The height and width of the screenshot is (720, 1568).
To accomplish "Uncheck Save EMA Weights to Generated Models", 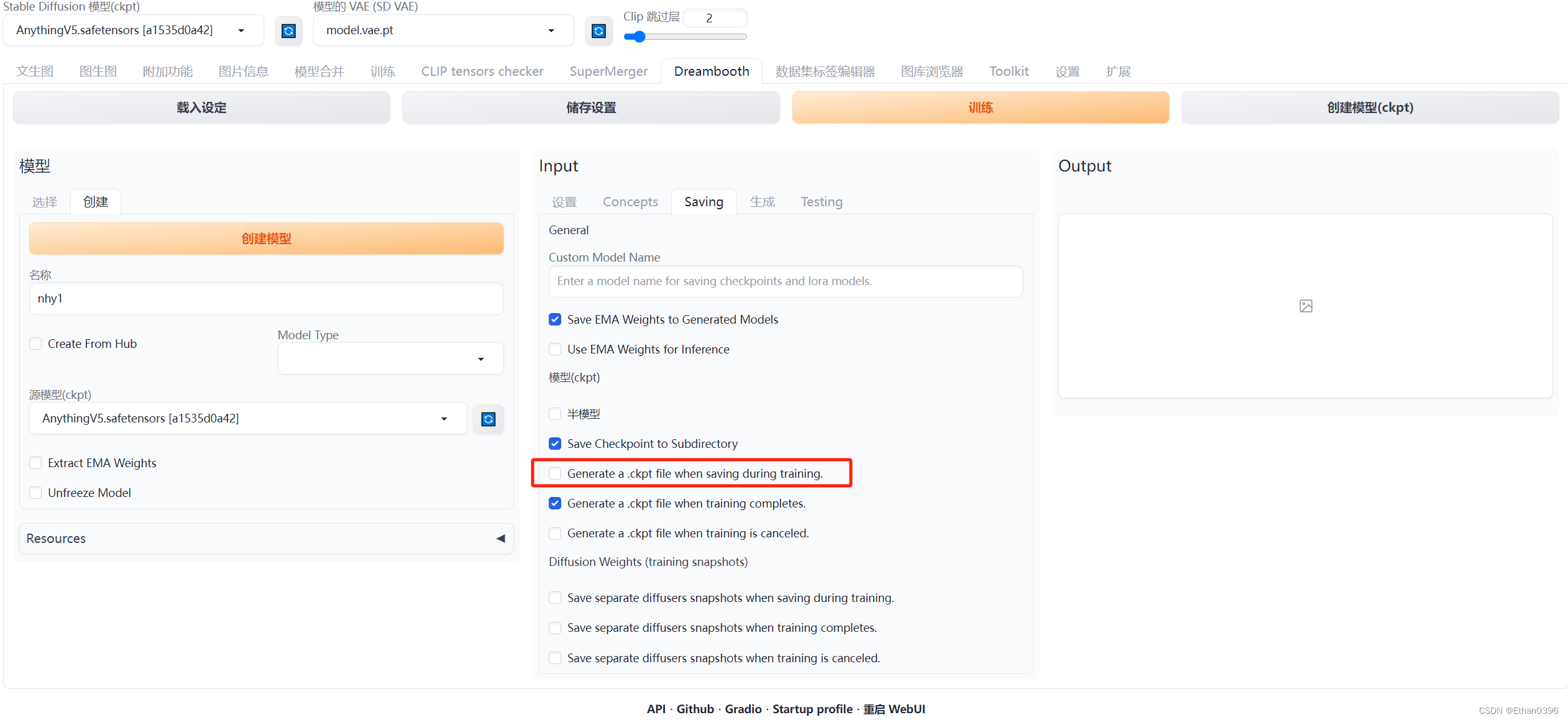I will pos(555,319).
